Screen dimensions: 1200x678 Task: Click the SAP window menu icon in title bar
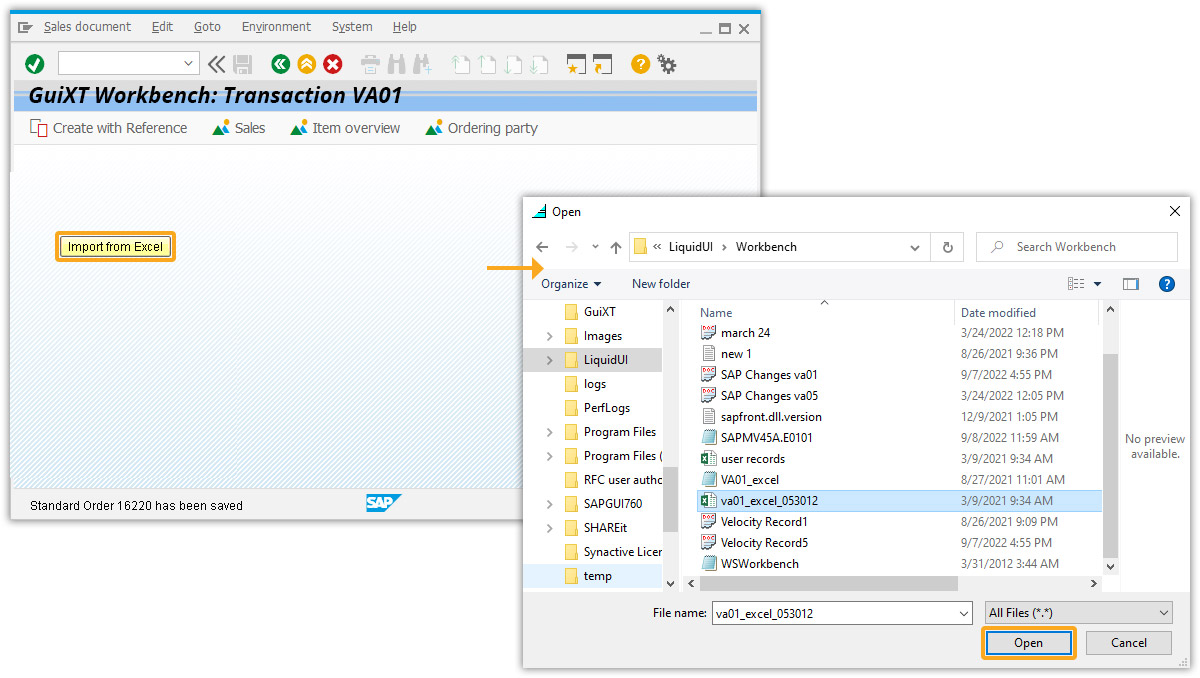point(27,28)
